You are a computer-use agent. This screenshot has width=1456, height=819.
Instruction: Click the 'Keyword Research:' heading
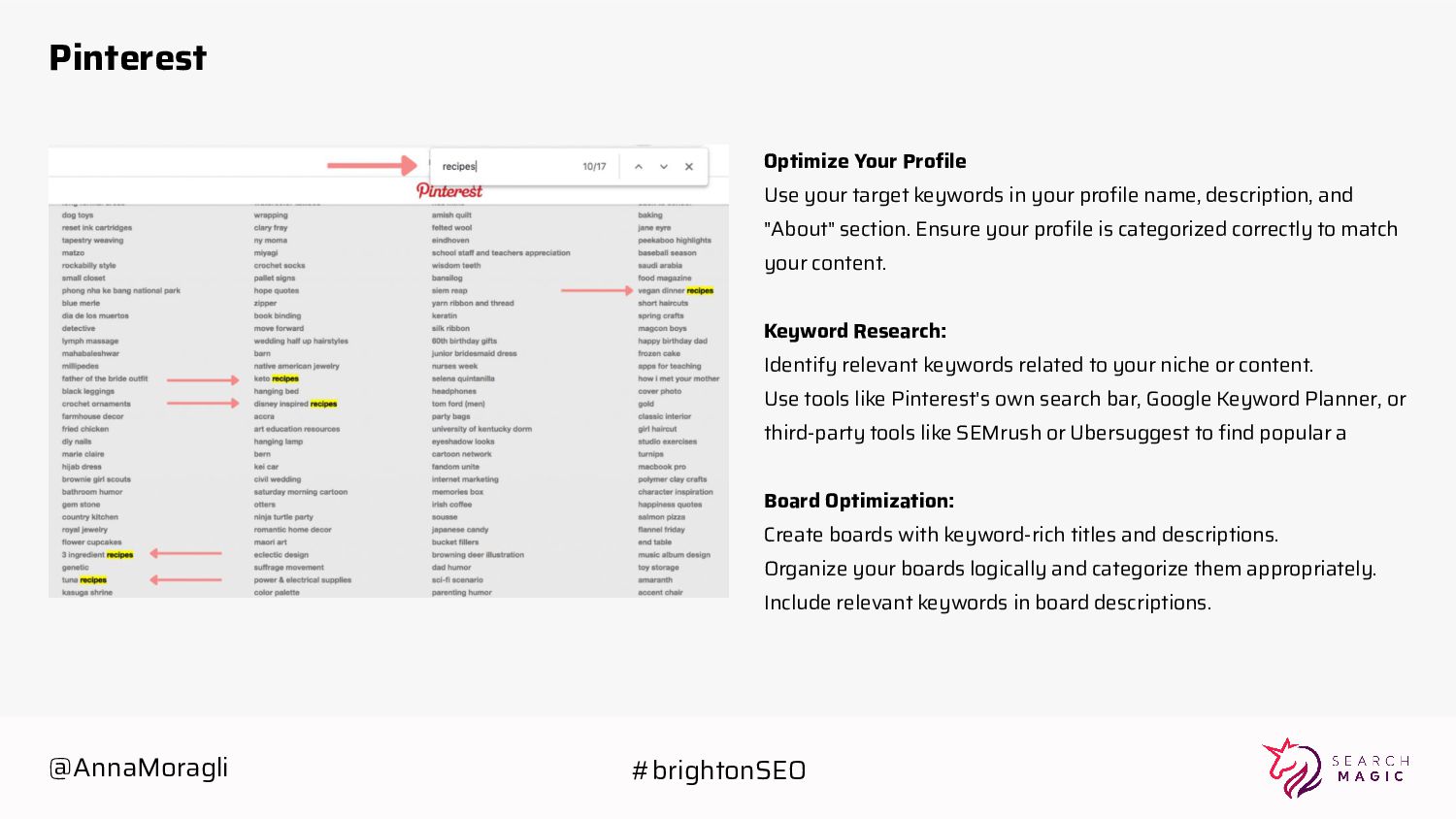pyautogui.click(x=855, y=331)
